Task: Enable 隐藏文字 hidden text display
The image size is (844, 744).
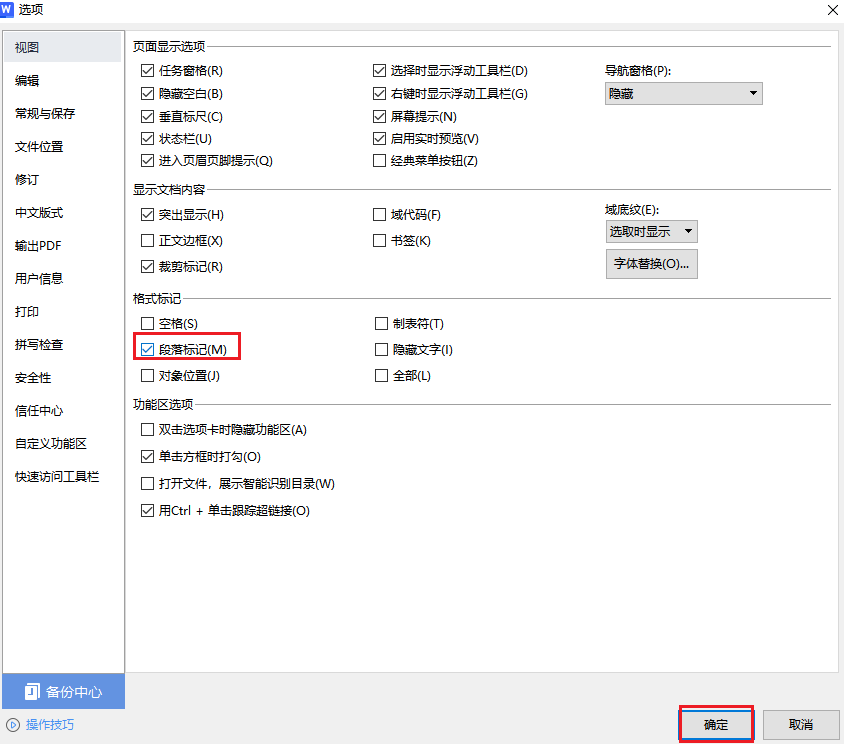Action: [x=381, y=348]
